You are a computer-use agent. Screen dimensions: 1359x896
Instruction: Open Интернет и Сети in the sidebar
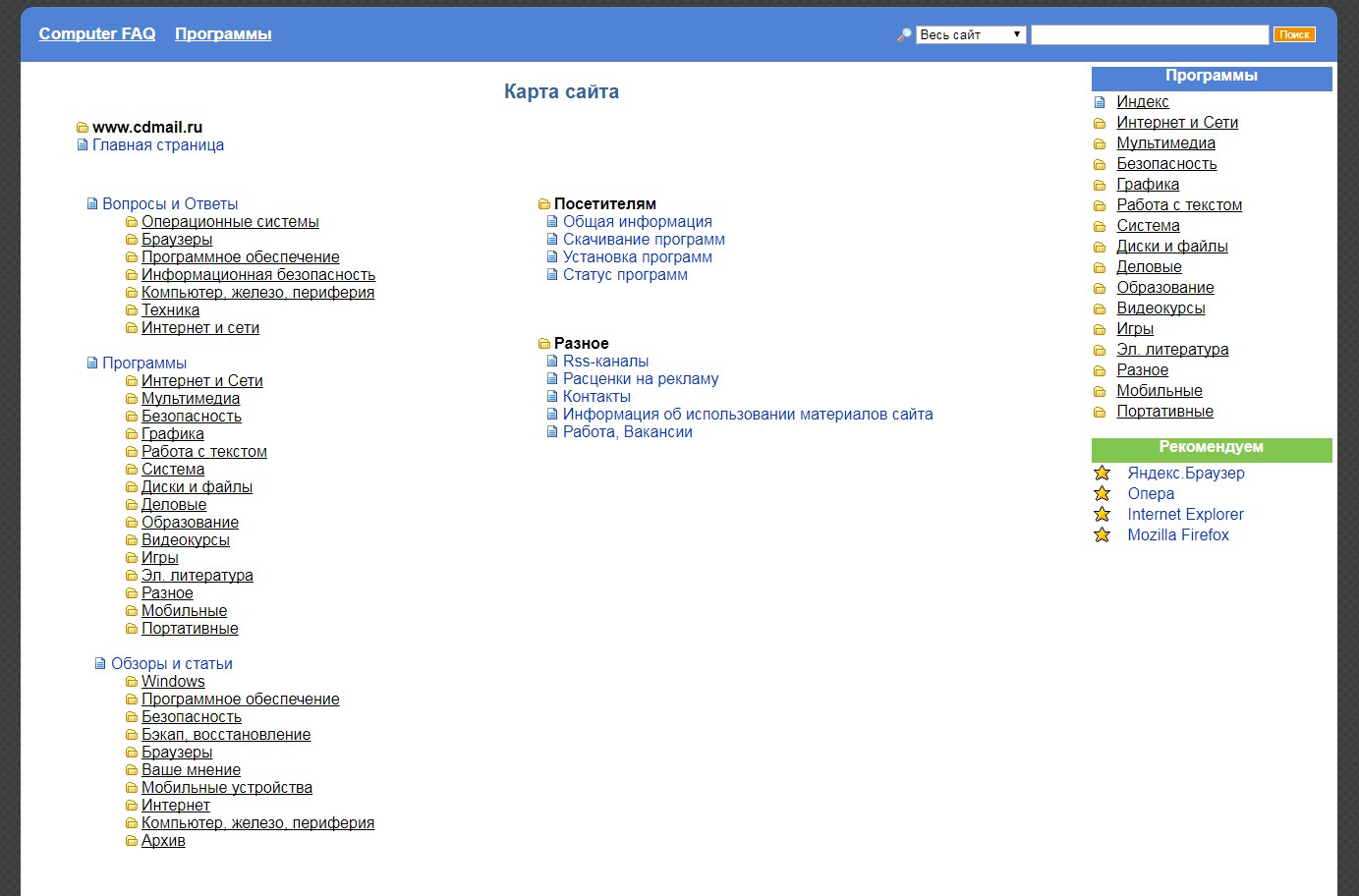tap(1177, 123)
